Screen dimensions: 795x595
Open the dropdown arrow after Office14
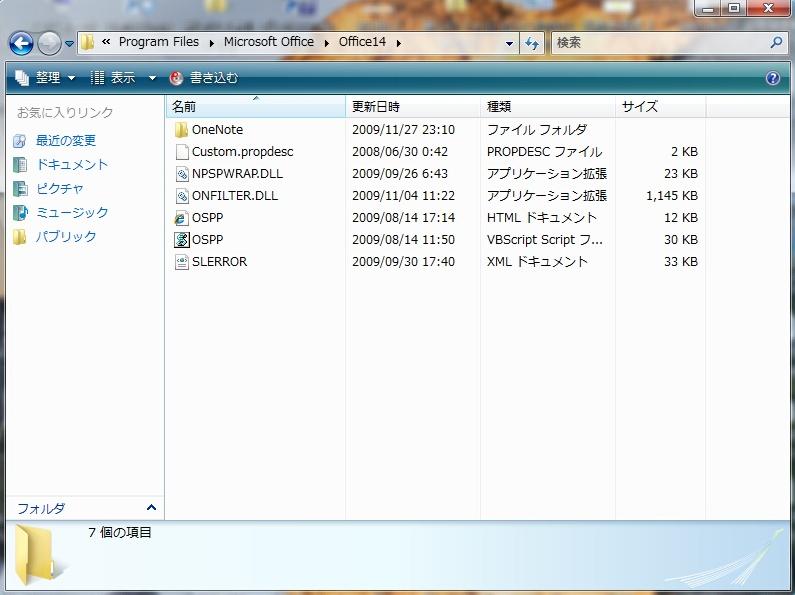pyautogui.click(x=399, y=44)
